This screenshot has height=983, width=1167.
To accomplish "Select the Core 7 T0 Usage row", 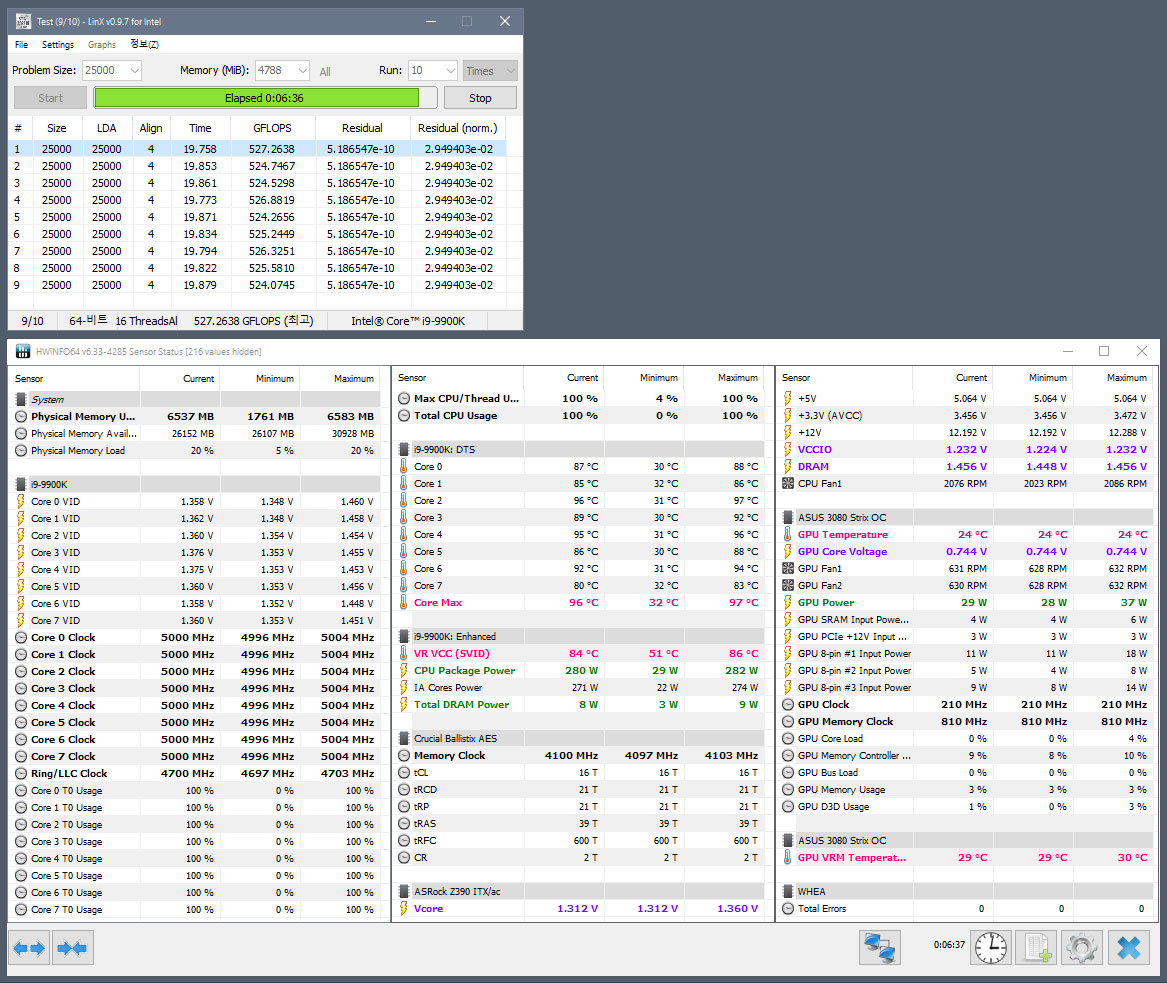I will point(195,909).
